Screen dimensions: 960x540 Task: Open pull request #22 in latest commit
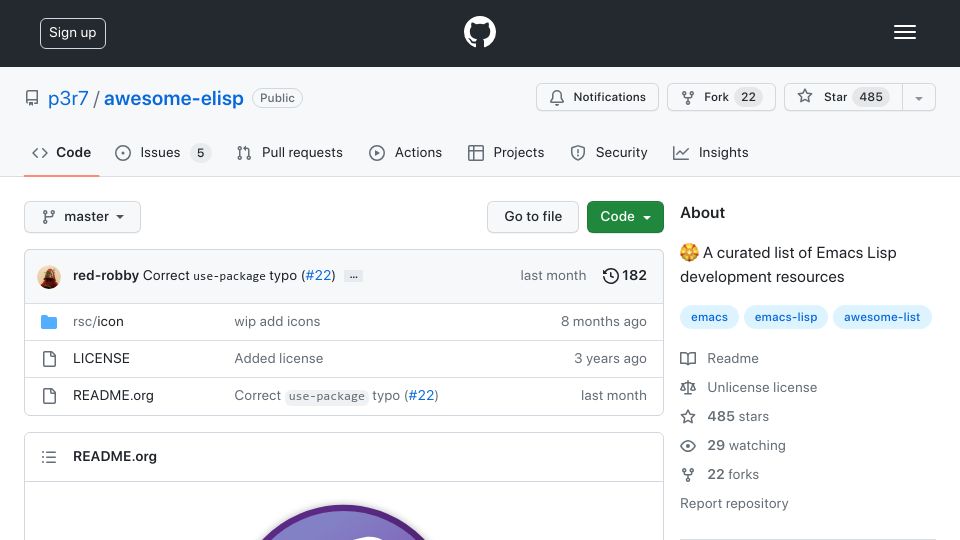pyautogui.click(x=318, y=276)
